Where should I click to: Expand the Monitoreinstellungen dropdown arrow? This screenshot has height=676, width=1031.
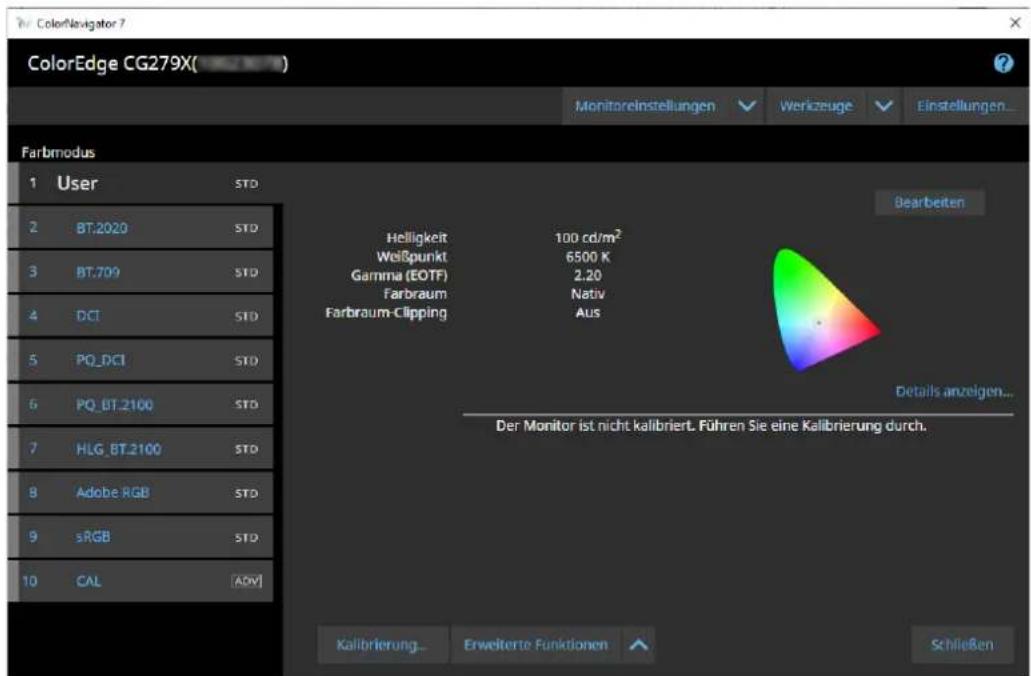point(747,106)
